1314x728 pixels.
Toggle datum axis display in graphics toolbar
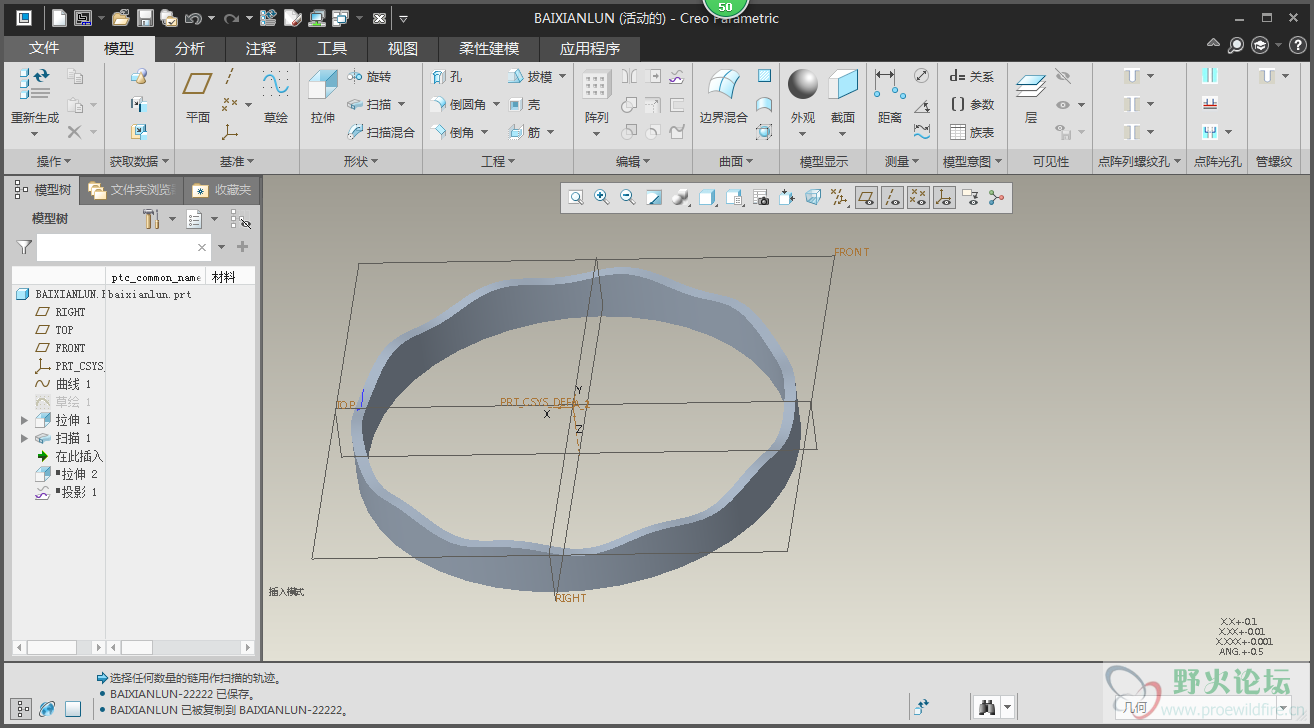point(892,198)
